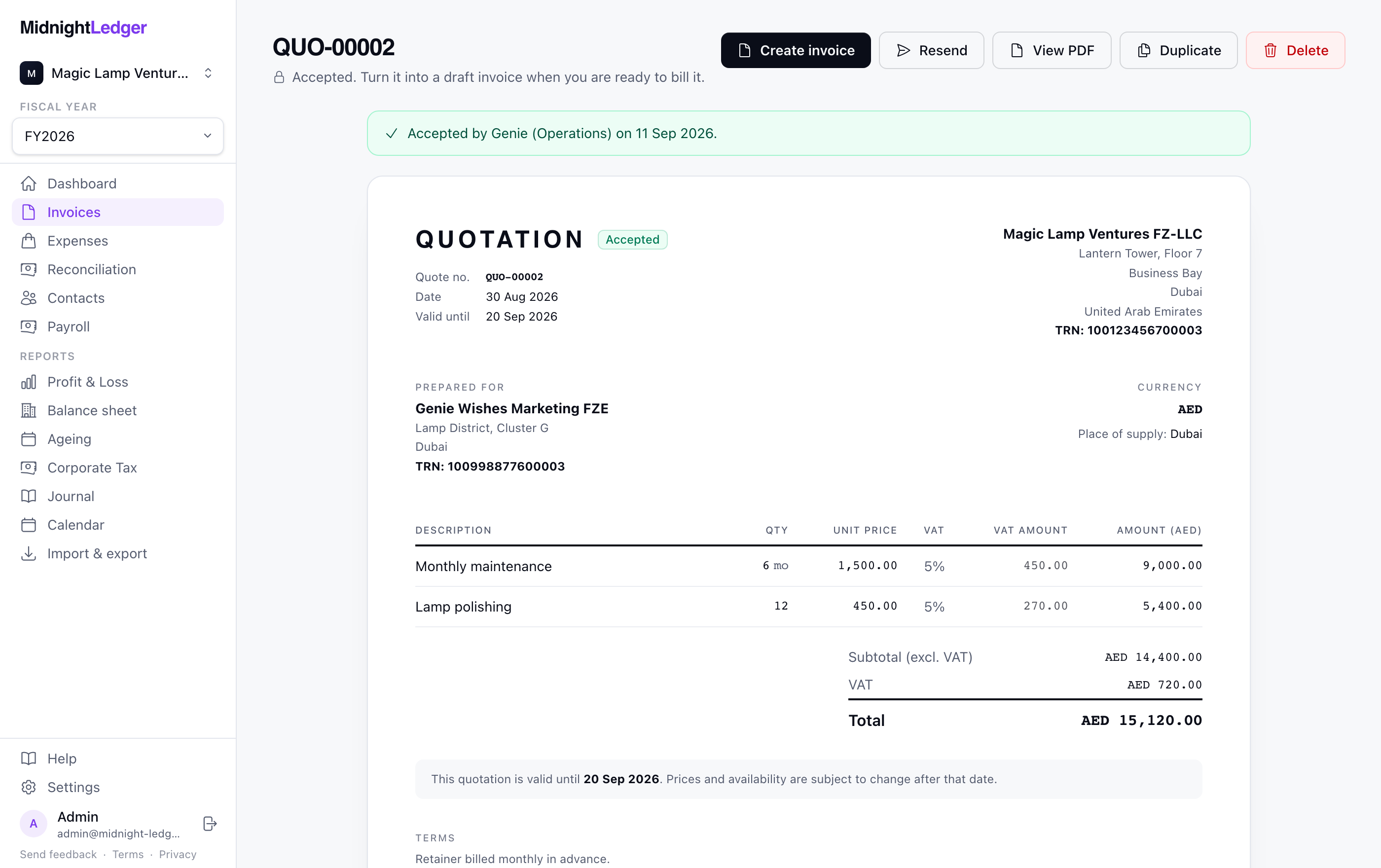Duplicate this quotation
1381x868 pixels.
click(1178, 50)
